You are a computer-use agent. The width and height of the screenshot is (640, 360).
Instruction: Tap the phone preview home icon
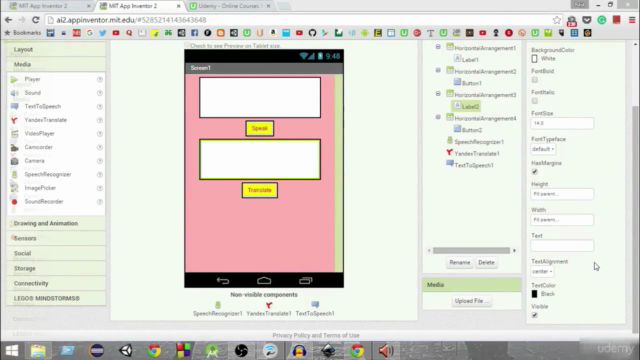[264, 280]
